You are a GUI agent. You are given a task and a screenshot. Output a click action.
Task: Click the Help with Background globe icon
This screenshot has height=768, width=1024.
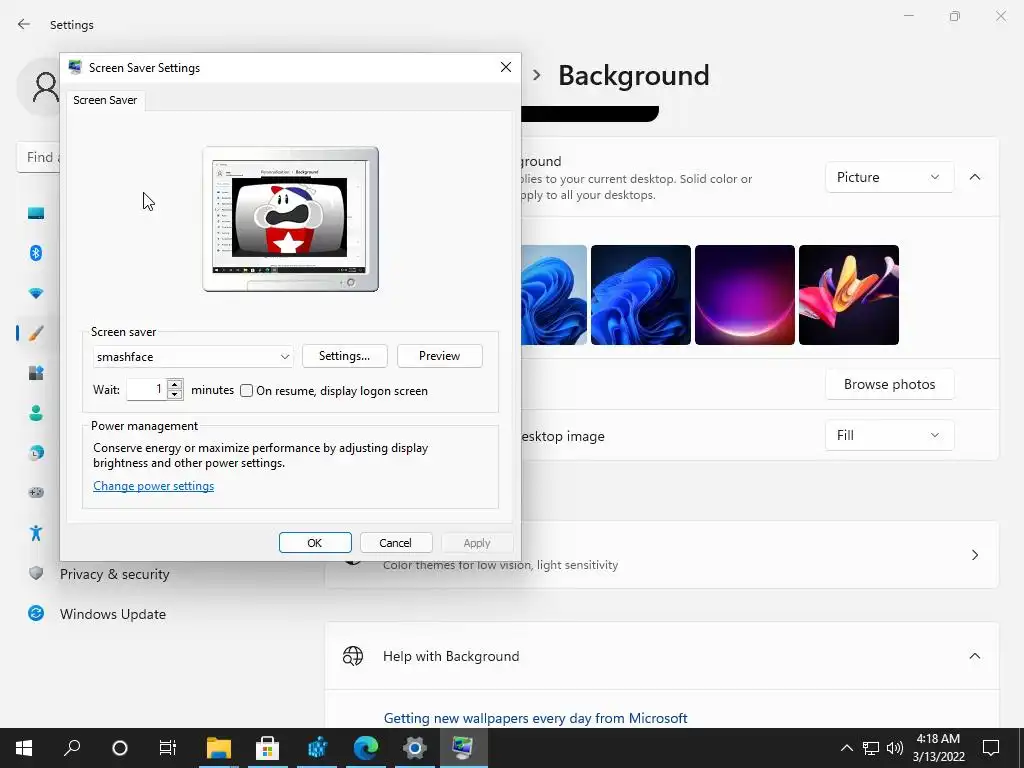click(353, 656)
